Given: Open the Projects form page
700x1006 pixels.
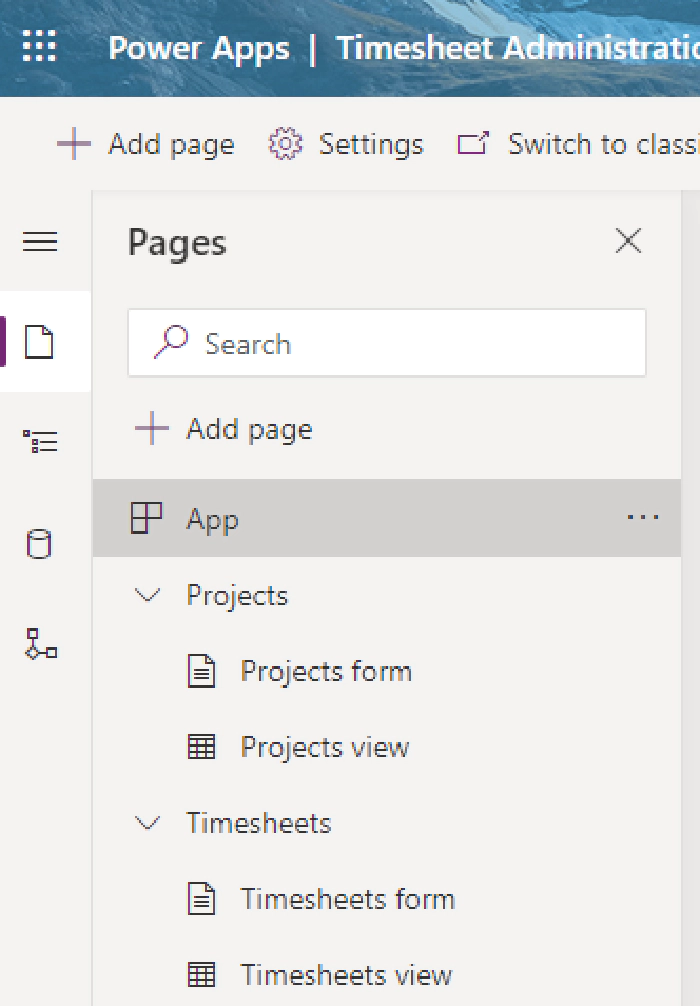Looking at the screenshot, I should (326, 672).
